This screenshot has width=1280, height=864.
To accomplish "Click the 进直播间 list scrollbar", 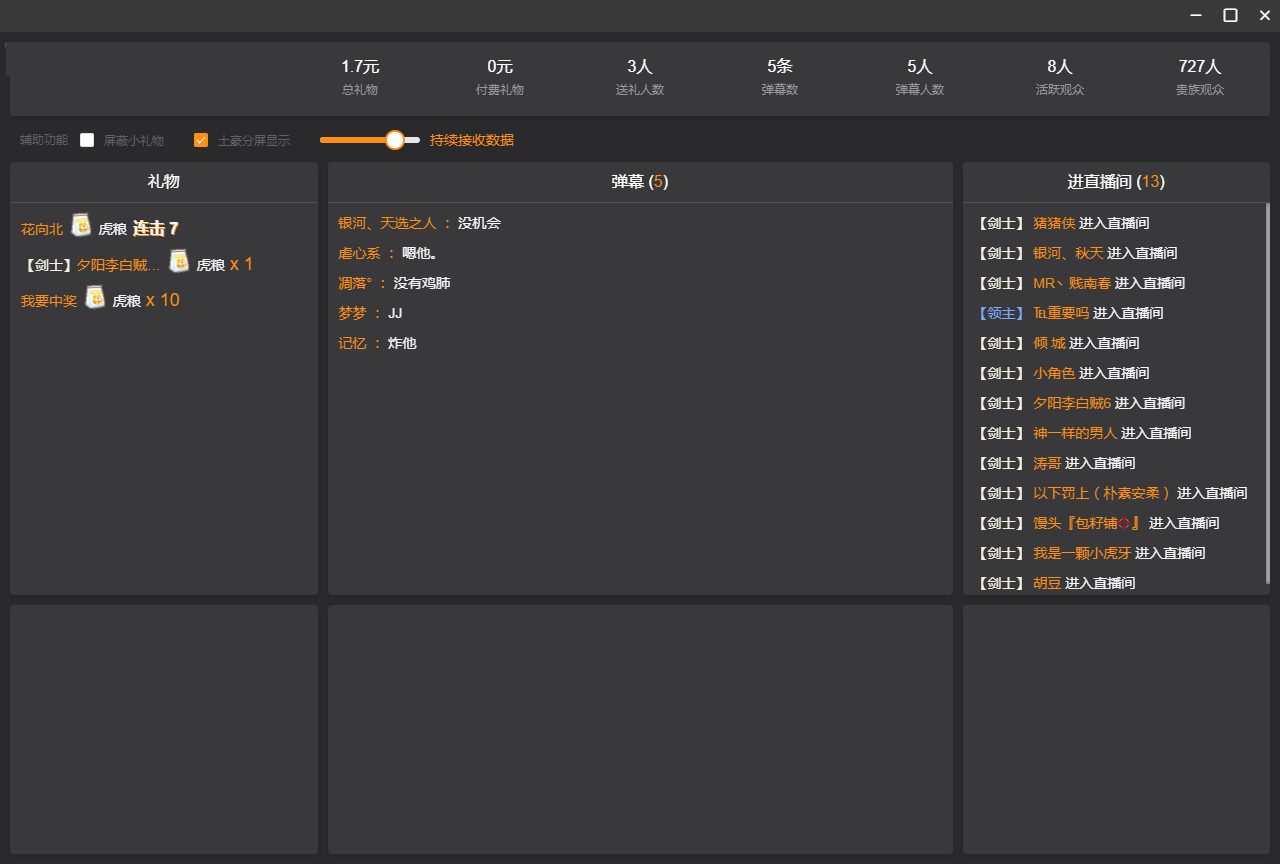I will [x=1267, y=392].
